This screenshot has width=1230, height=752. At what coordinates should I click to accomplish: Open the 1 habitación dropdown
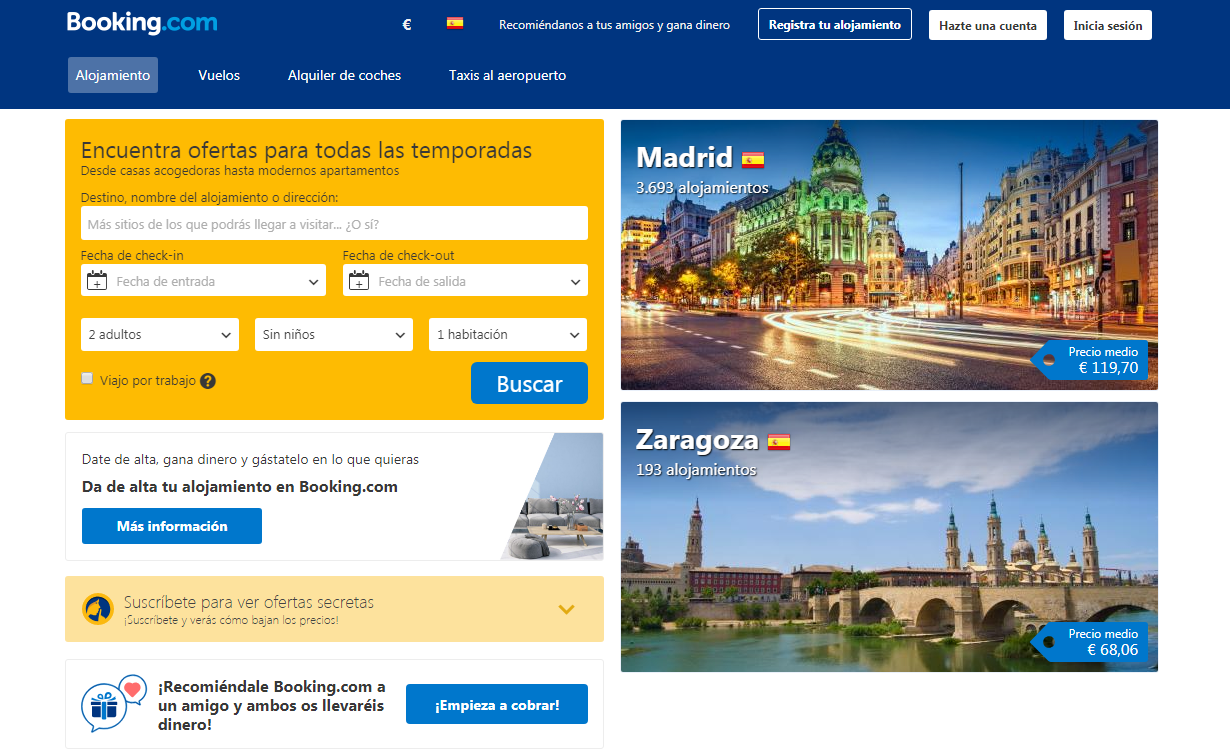pos(508,335)
